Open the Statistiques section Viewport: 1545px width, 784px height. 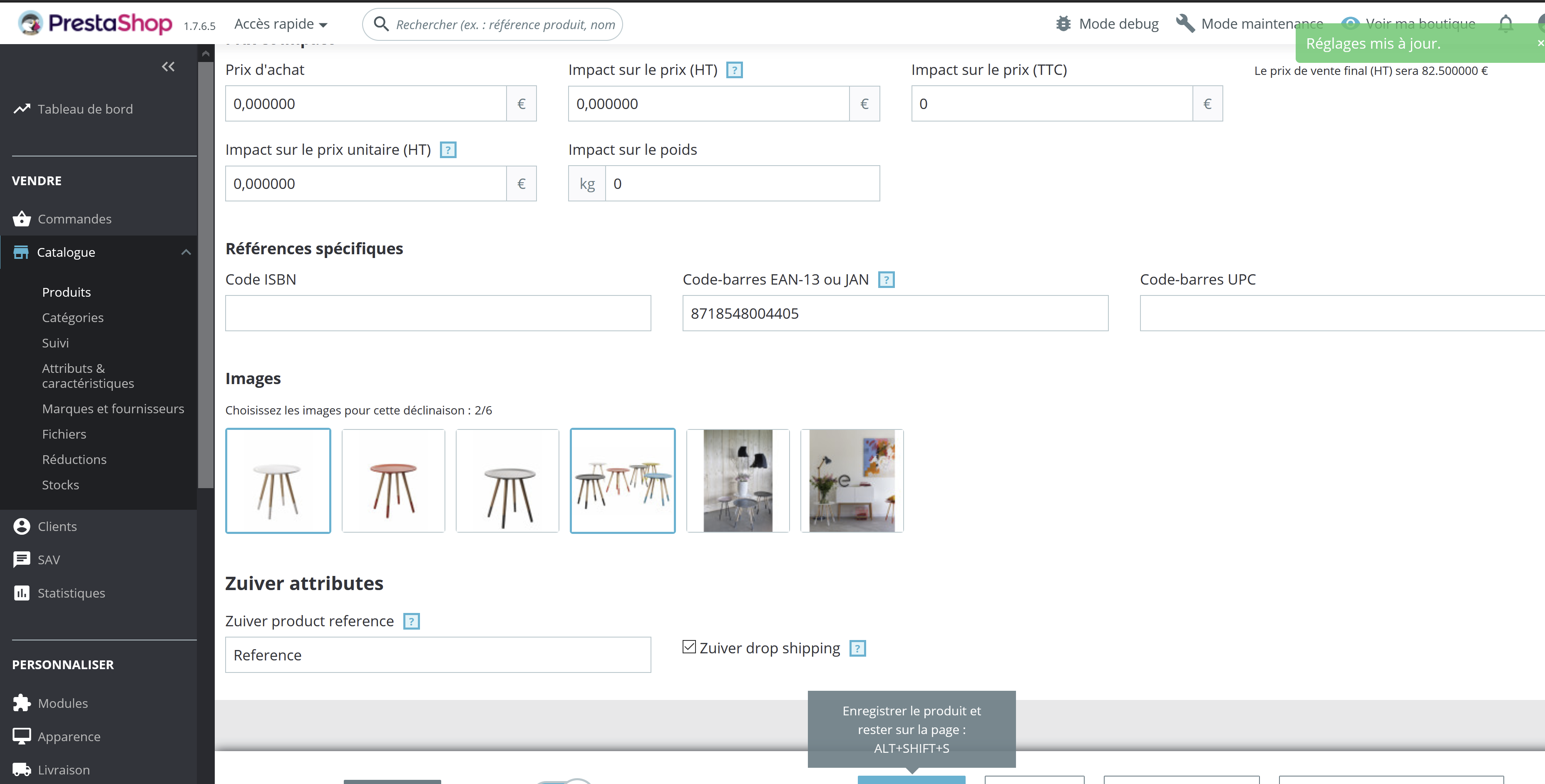71,593
